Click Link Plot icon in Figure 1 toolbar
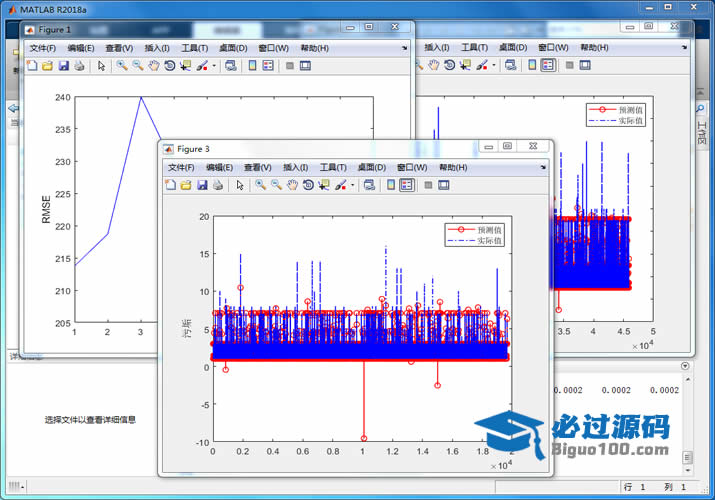This screenshot has width=715, height=500. click(231, 66)
